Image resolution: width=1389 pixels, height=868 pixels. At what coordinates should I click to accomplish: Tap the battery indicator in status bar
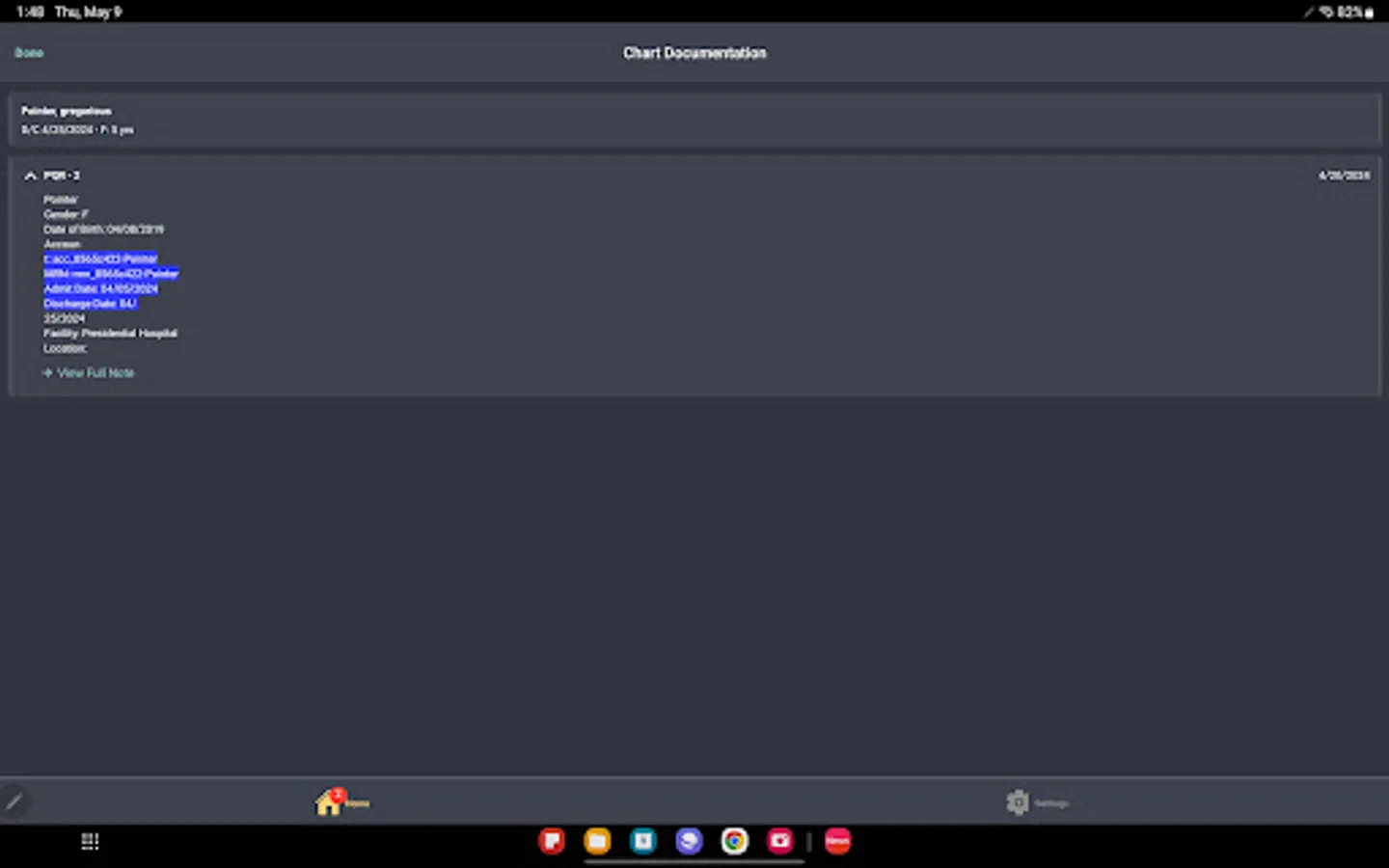(1355, 12)
